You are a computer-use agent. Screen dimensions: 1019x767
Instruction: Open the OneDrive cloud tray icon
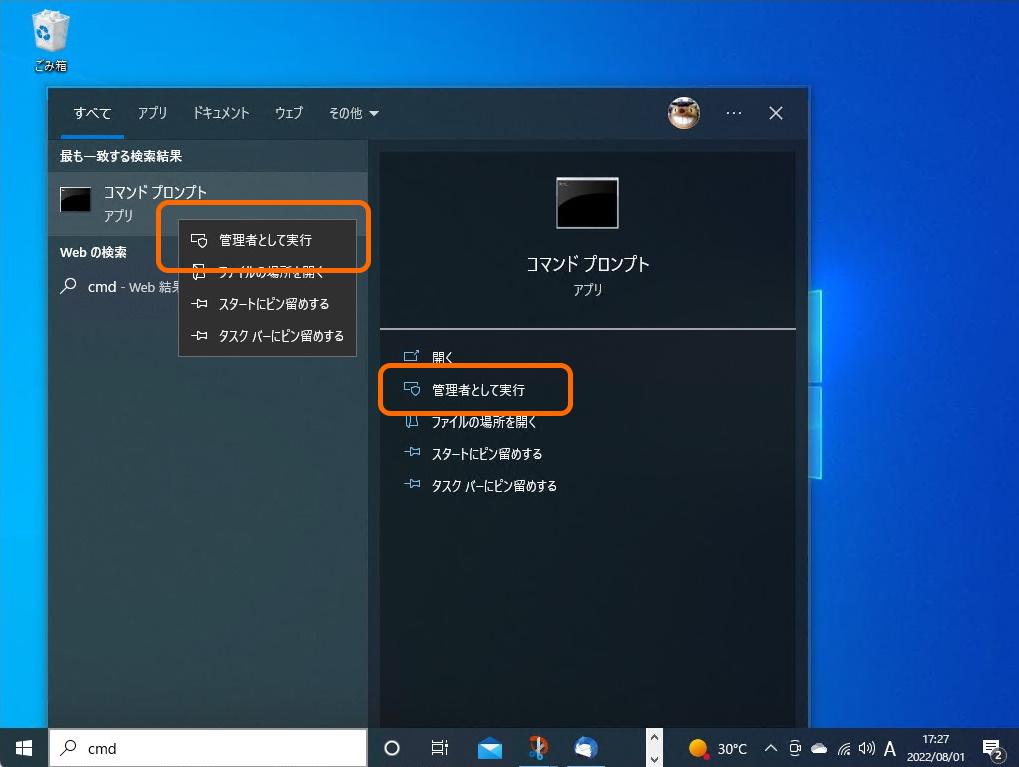point(819,749)
